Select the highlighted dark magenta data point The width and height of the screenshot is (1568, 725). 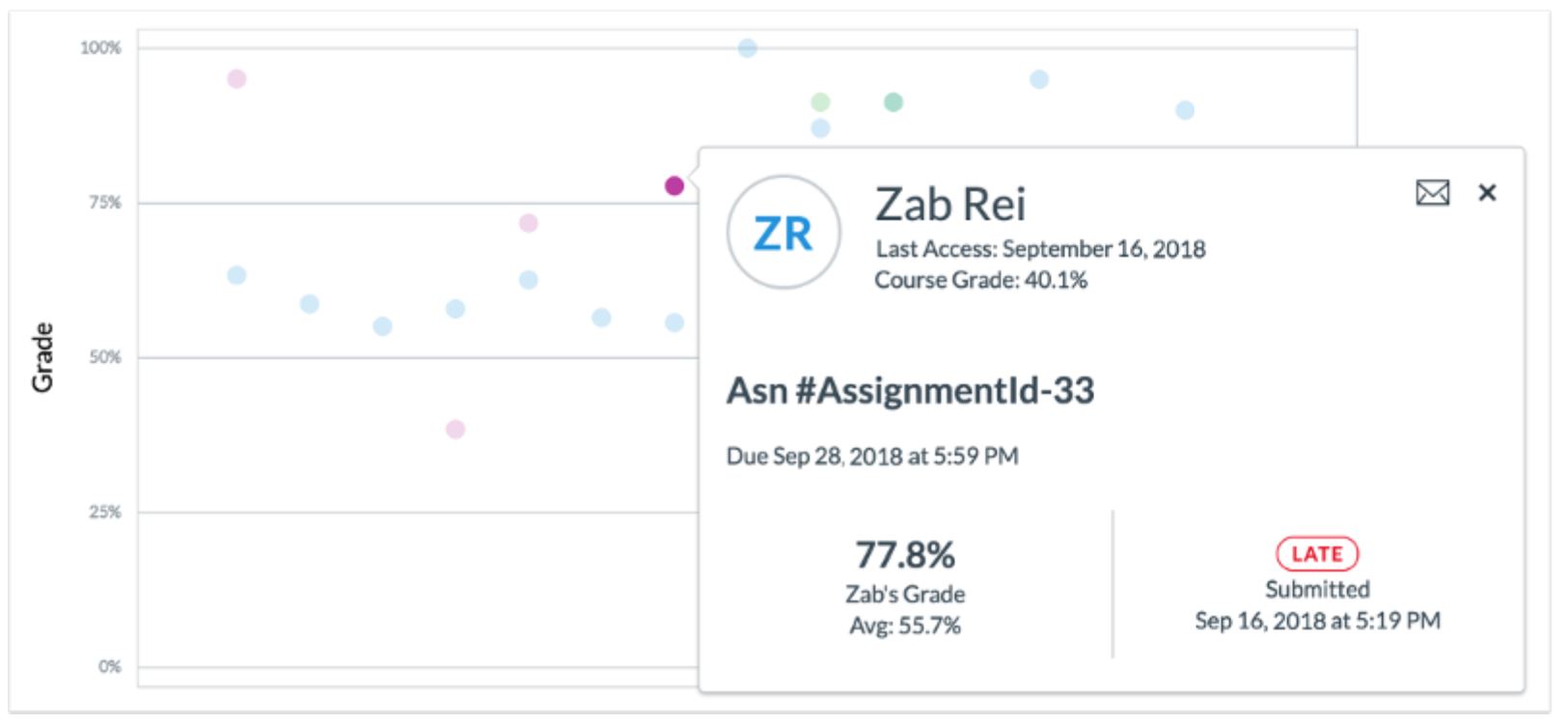click(x=674, y=185)
